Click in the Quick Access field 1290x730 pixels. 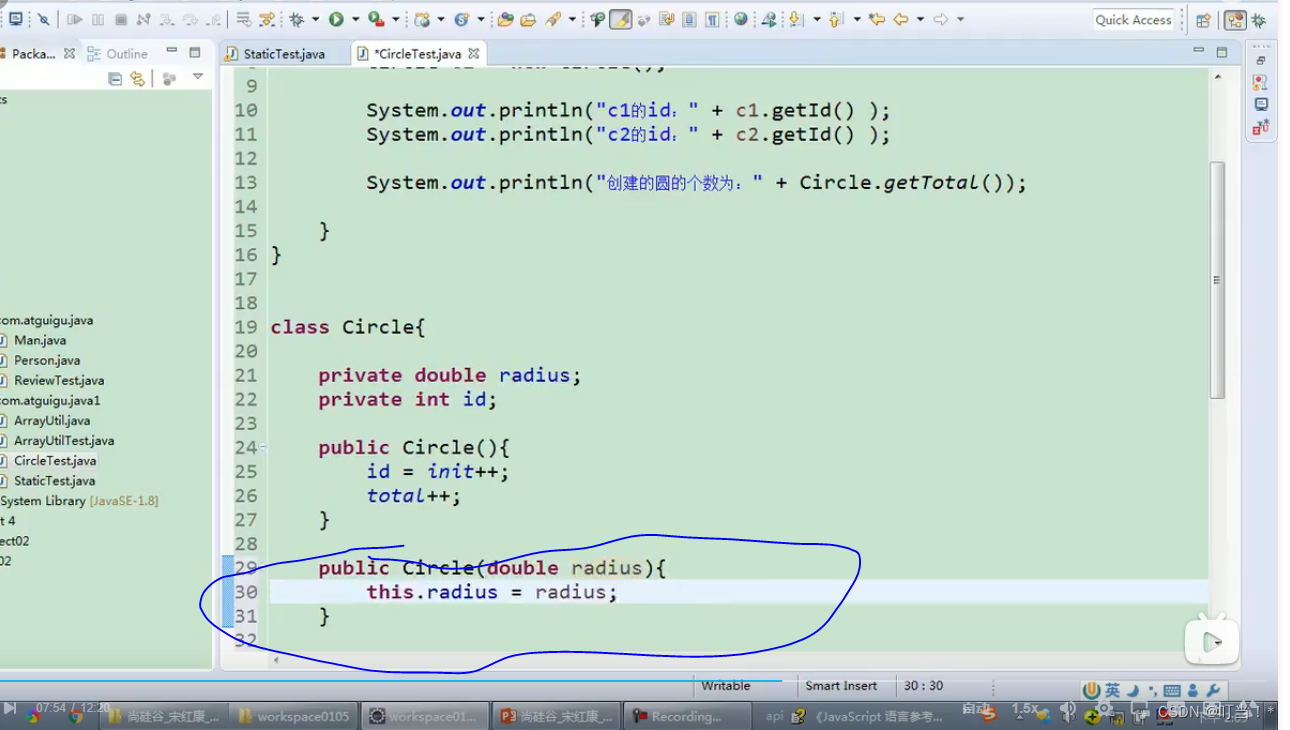(1133, 19)
